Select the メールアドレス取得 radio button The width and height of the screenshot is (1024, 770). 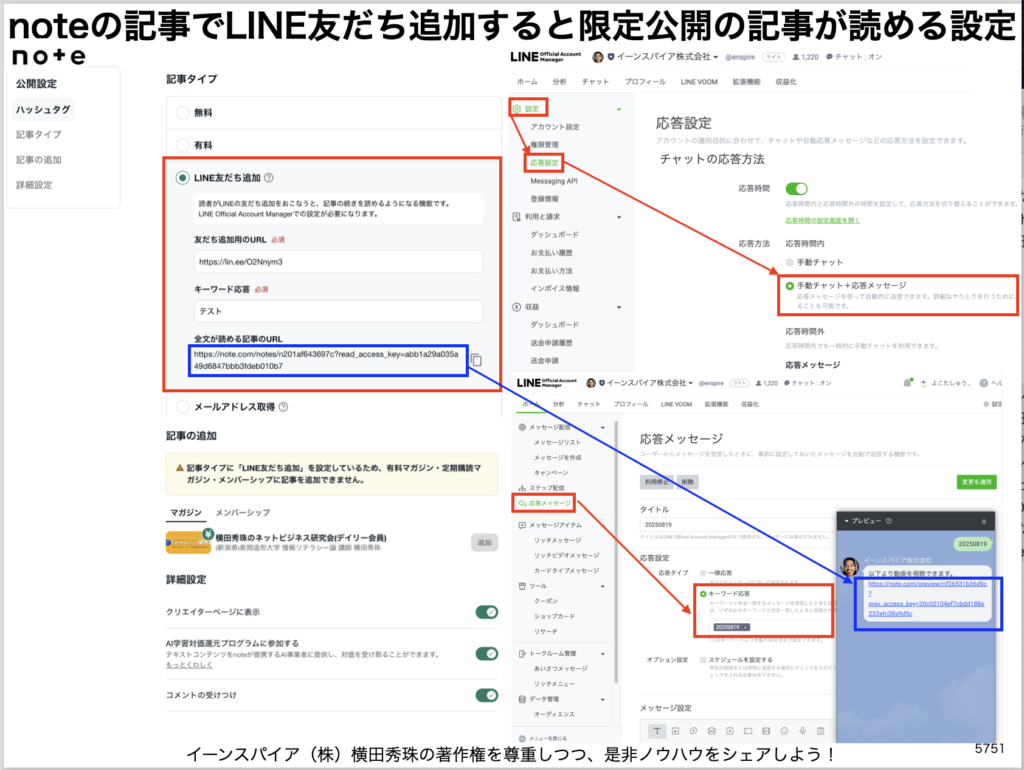coord(183,407)
